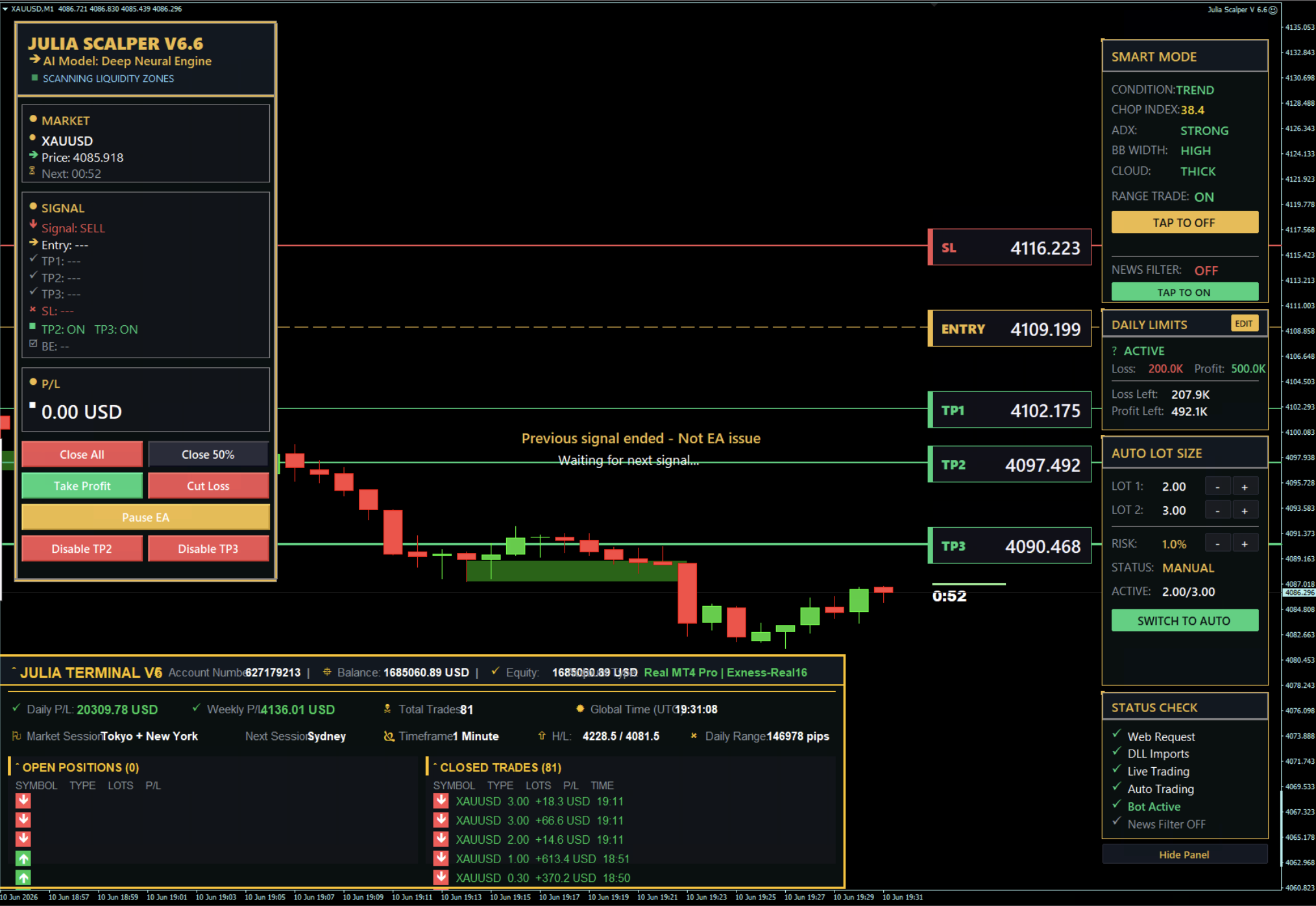The width and height of the screenshot is (1316, 906).
Task: Click the red arrow beside the +14.6 USD trade
Action: (x=441, y=839)
